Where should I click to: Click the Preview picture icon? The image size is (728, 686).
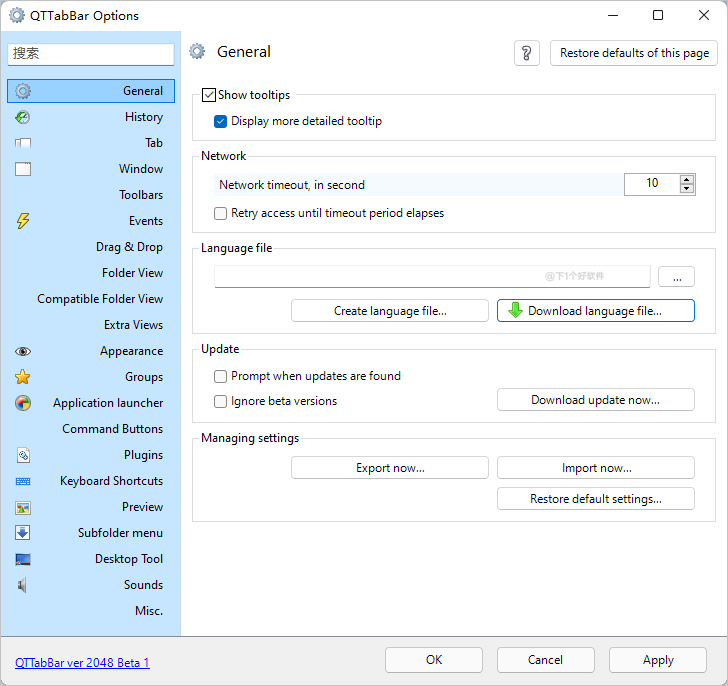[x=23, y=508]
